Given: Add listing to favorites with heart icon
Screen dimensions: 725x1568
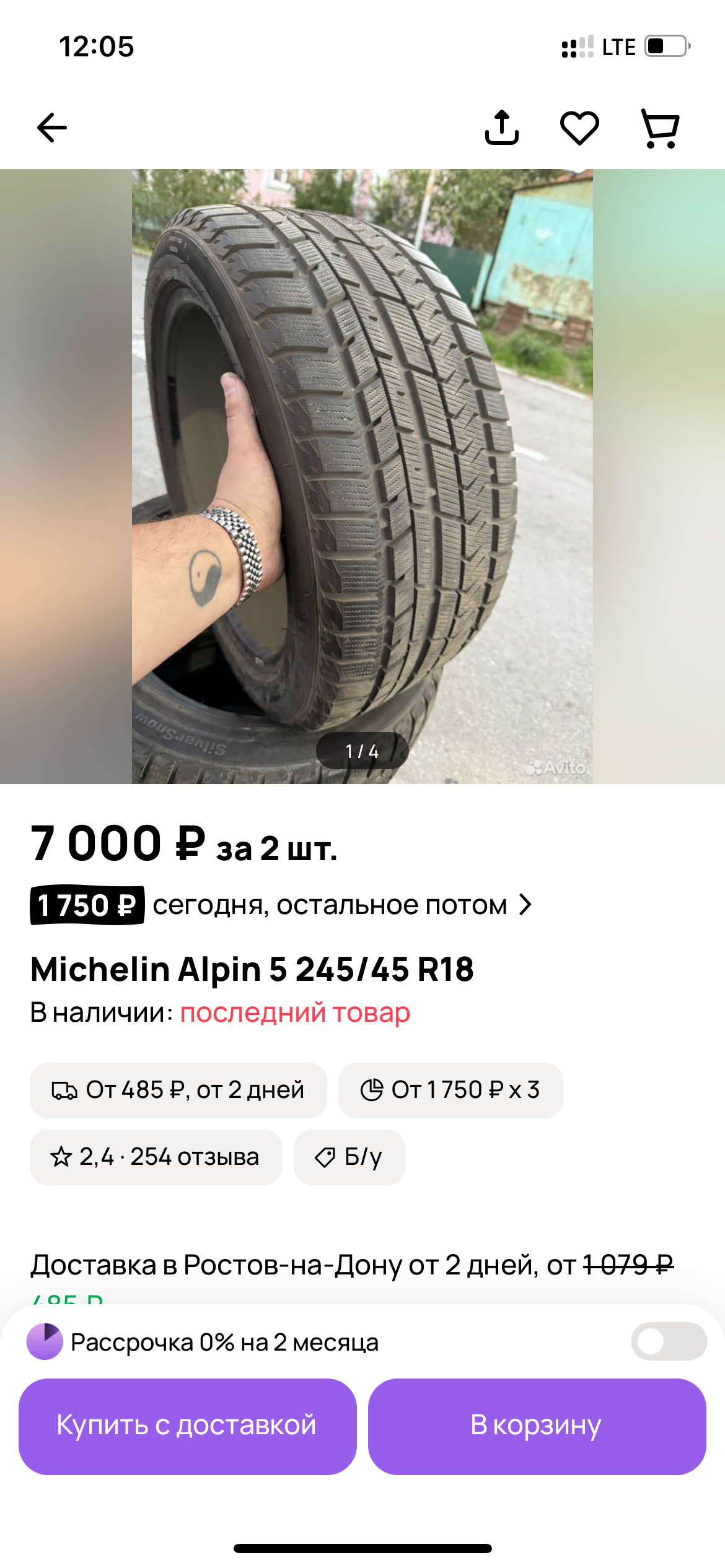Looking at the screenshot, I should [x=579, y=128].
